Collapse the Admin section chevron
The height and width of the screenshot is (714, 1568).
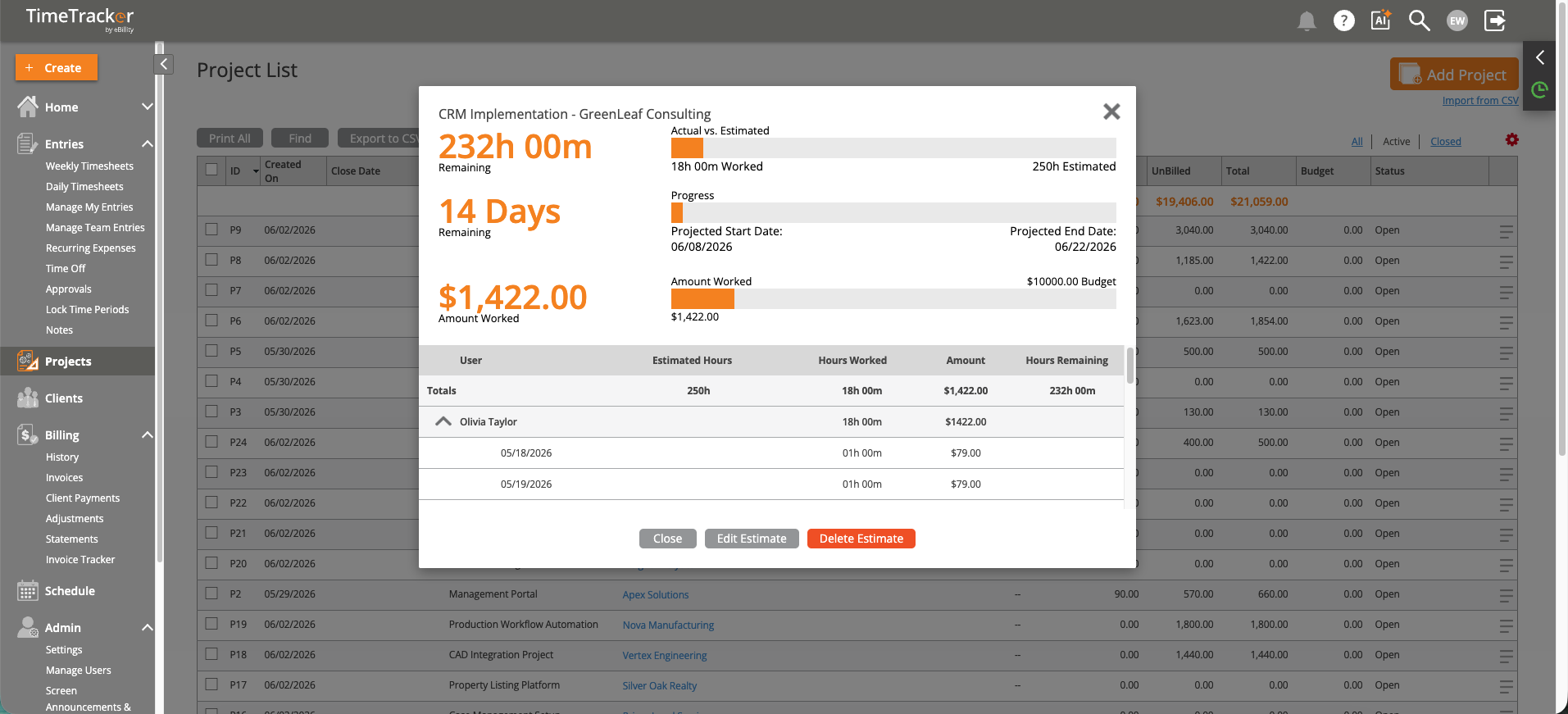point(148,627)
